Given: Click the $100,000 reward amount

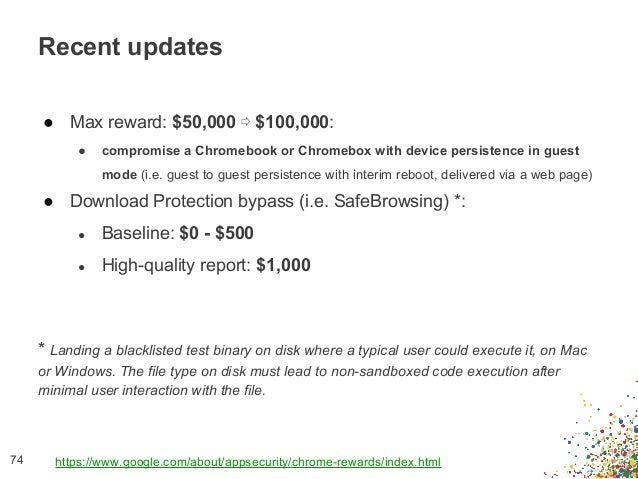Looking at the screenshot, I should [x=292, y=123].
